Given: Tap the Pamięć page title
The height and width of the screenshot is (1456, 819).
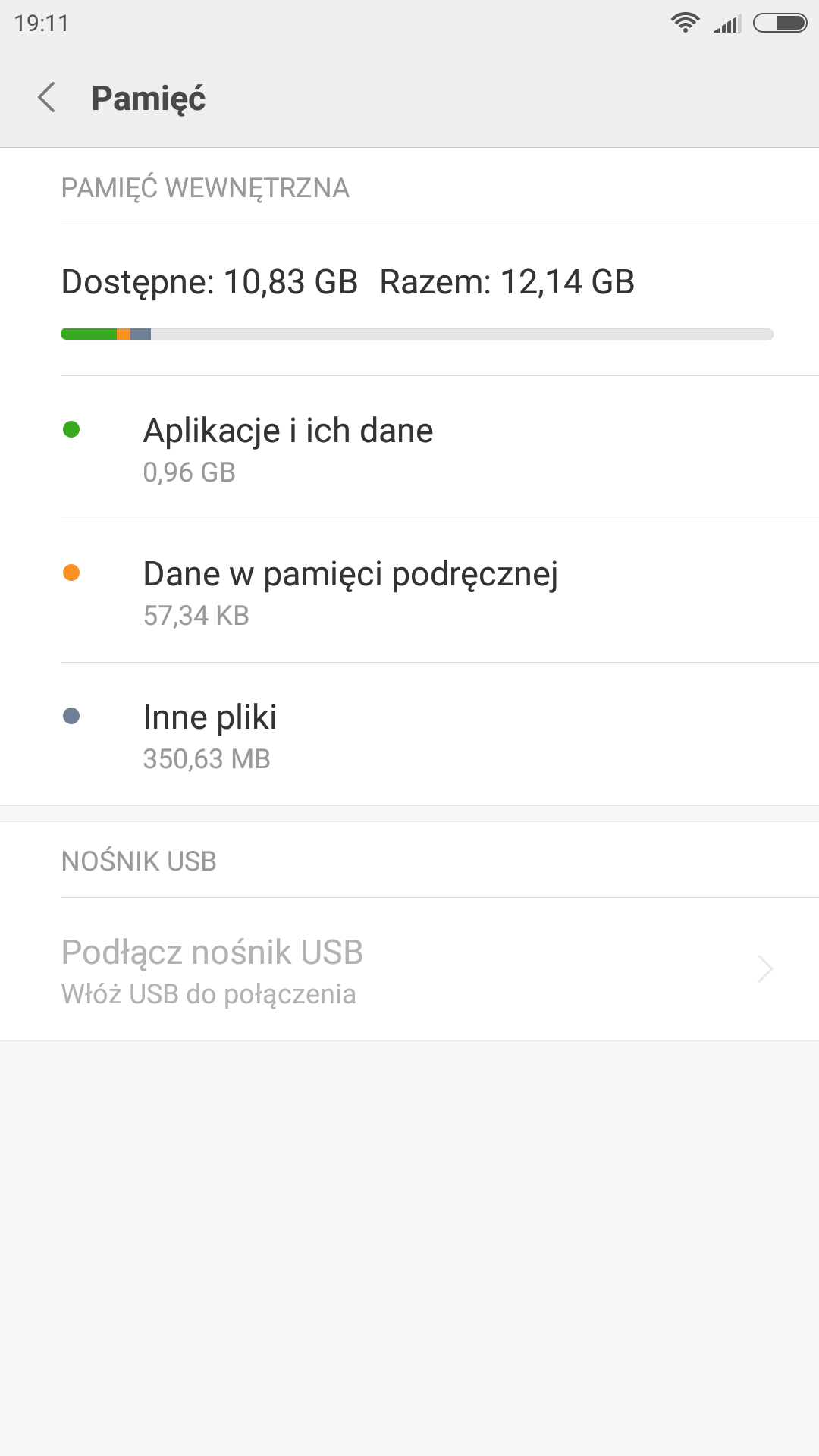Looking at the screenshot, I should tap(149, 99).
